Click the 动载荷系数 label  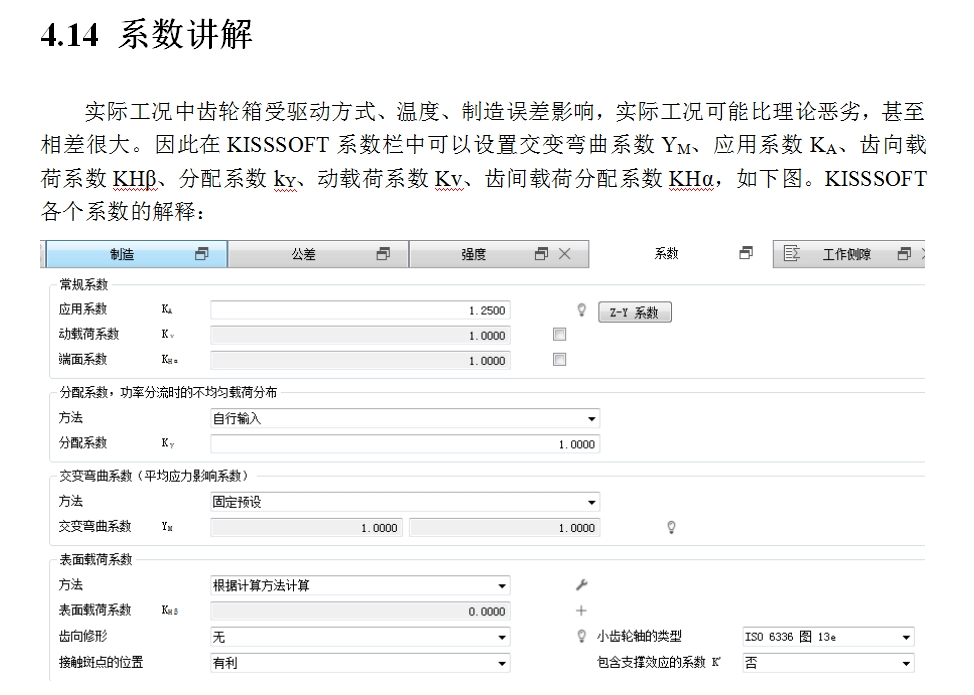[x=89, y=334]
